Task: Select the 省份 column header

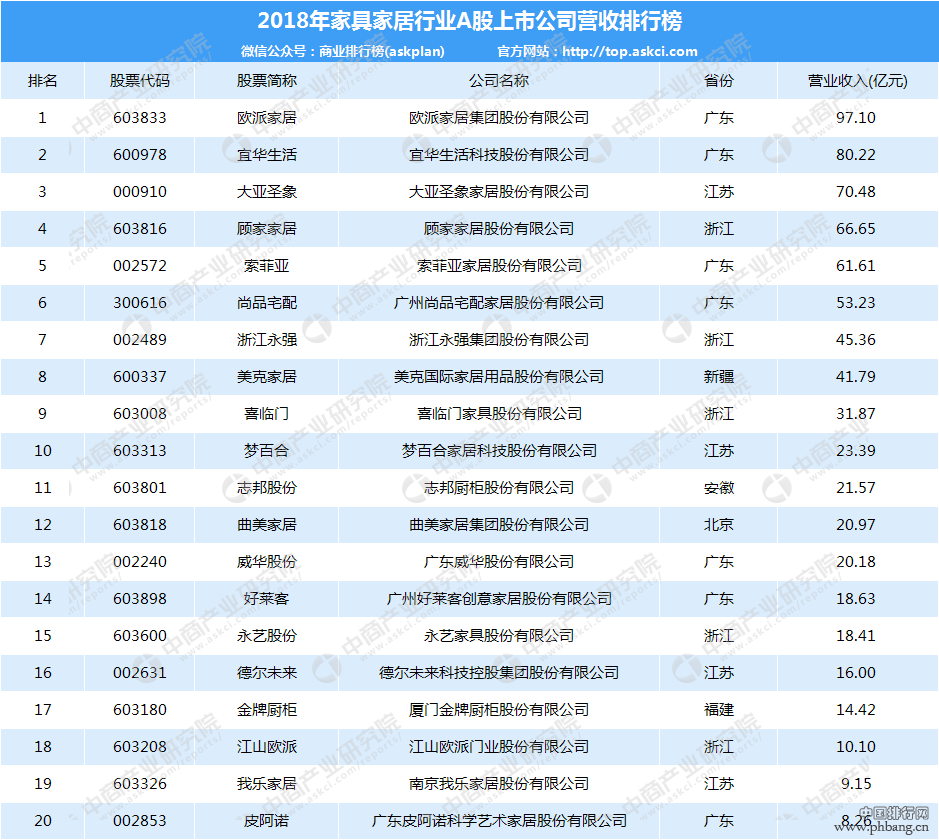Action: pos(719,81)
